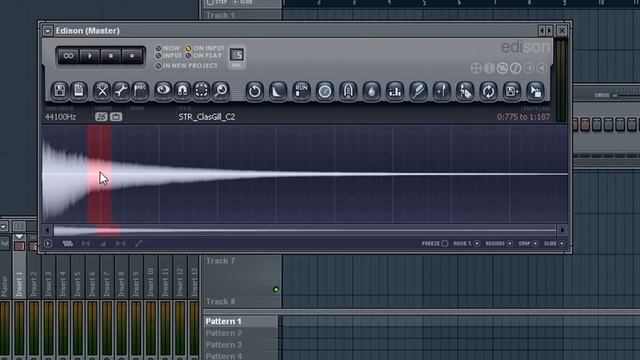
Task: Select the Insert 5 mixer track
Action: coord(78,284)
